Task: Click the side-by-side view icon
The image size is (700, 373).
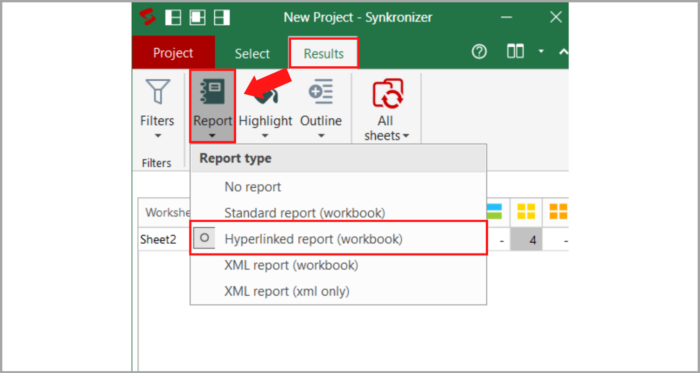Action: 516,52
